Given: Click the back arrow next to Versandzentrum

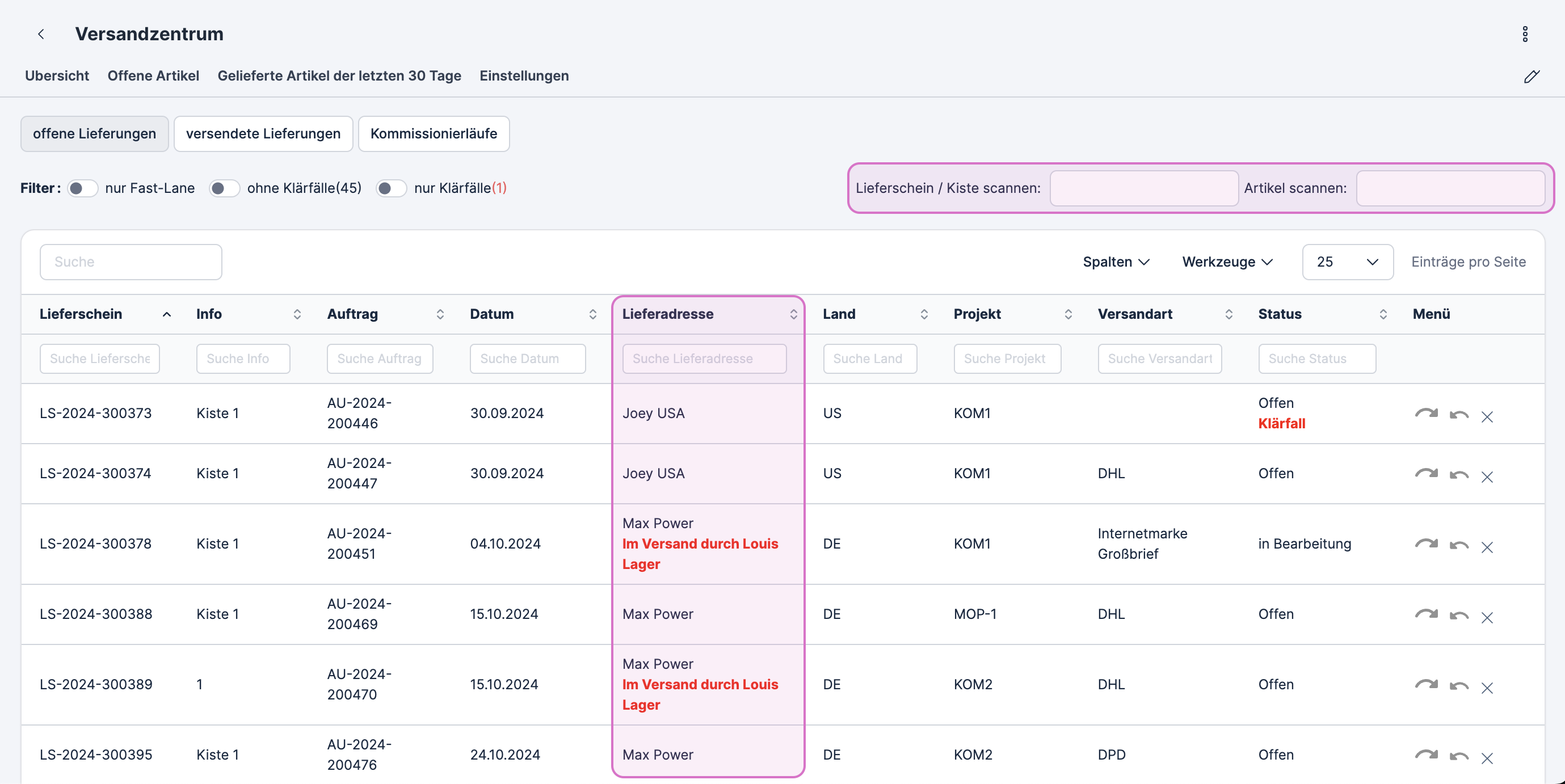Looking at the screenshot, I should pos(41,34).
